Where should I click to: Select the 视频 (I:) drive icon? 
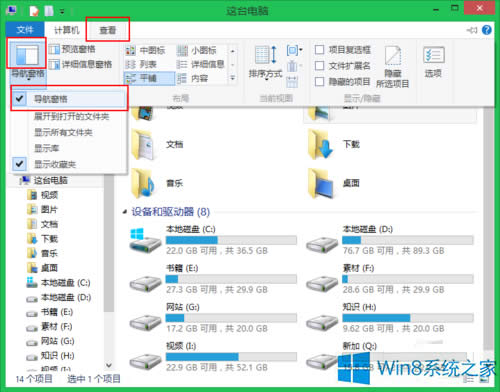click(145, 362)
